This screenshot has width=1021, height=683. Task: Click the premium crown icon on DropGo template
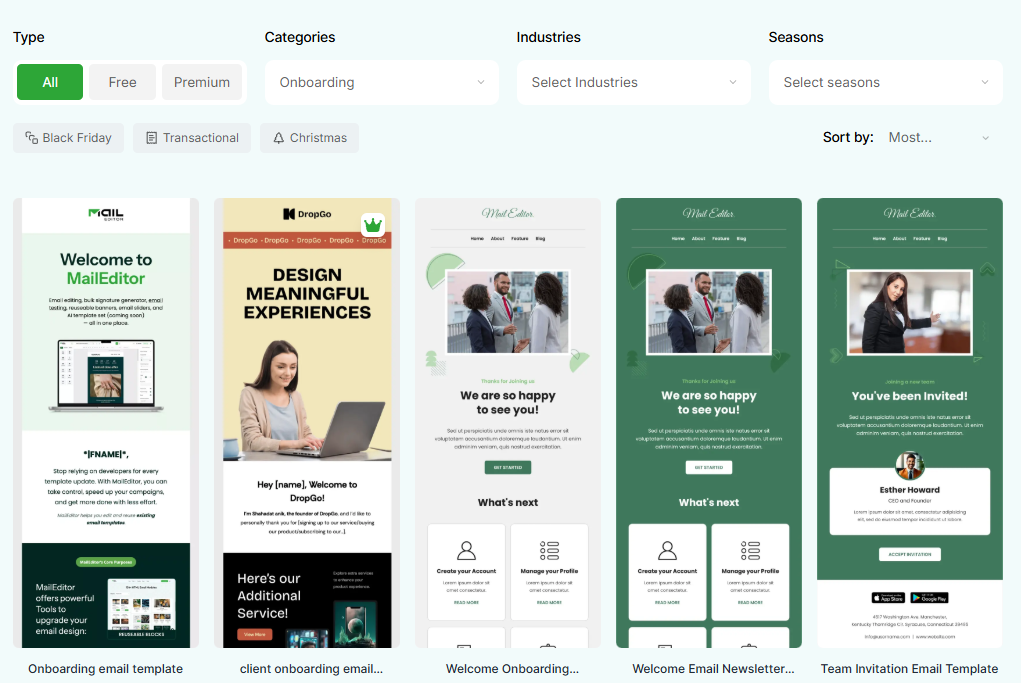coord(372,225)
